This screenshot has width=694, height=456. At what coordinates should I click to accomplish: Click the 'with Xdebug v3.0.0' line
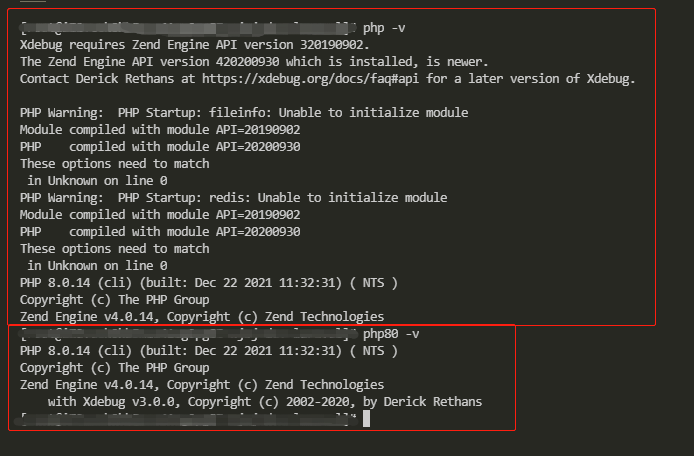(x=265, y=402)
